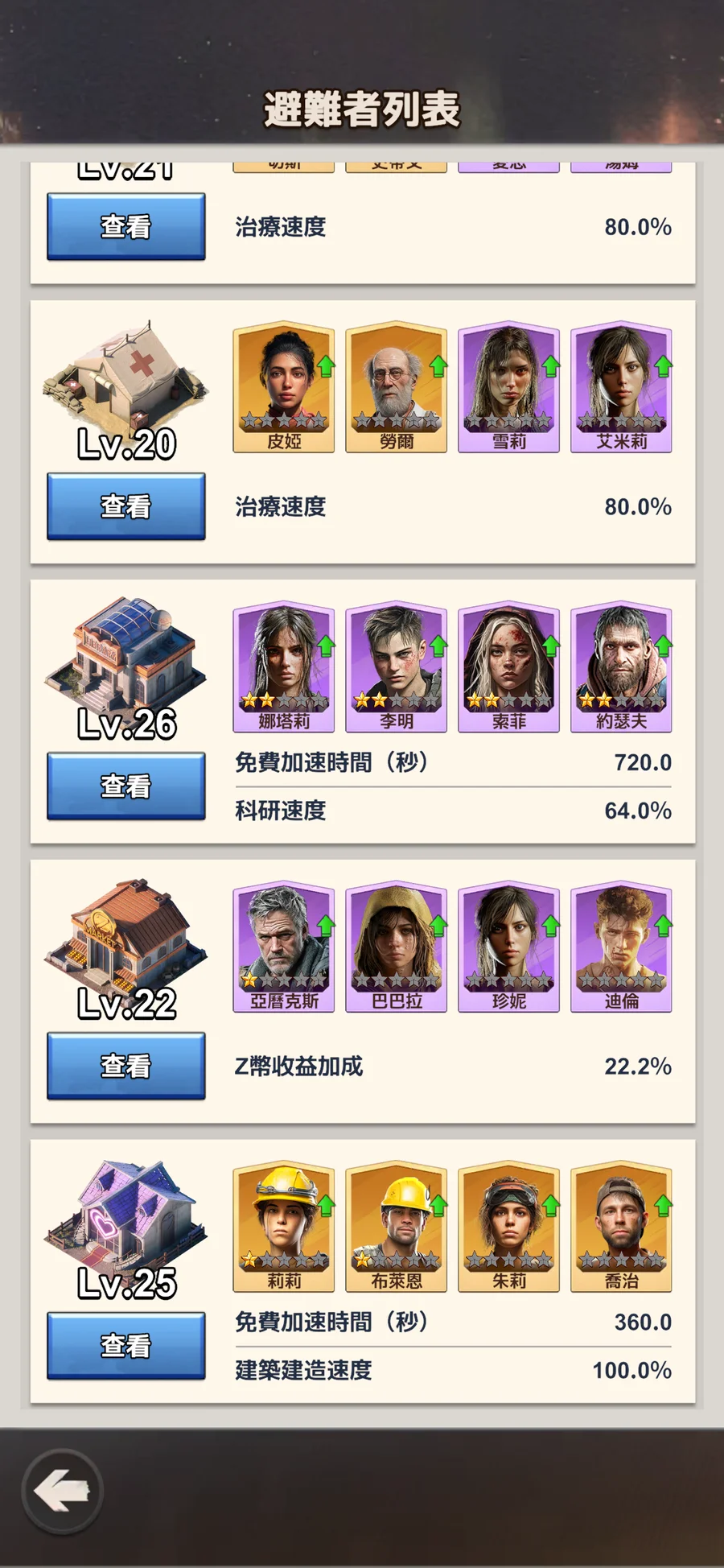Click 查看 button for Lv.22 market

tap(126, 1066)
